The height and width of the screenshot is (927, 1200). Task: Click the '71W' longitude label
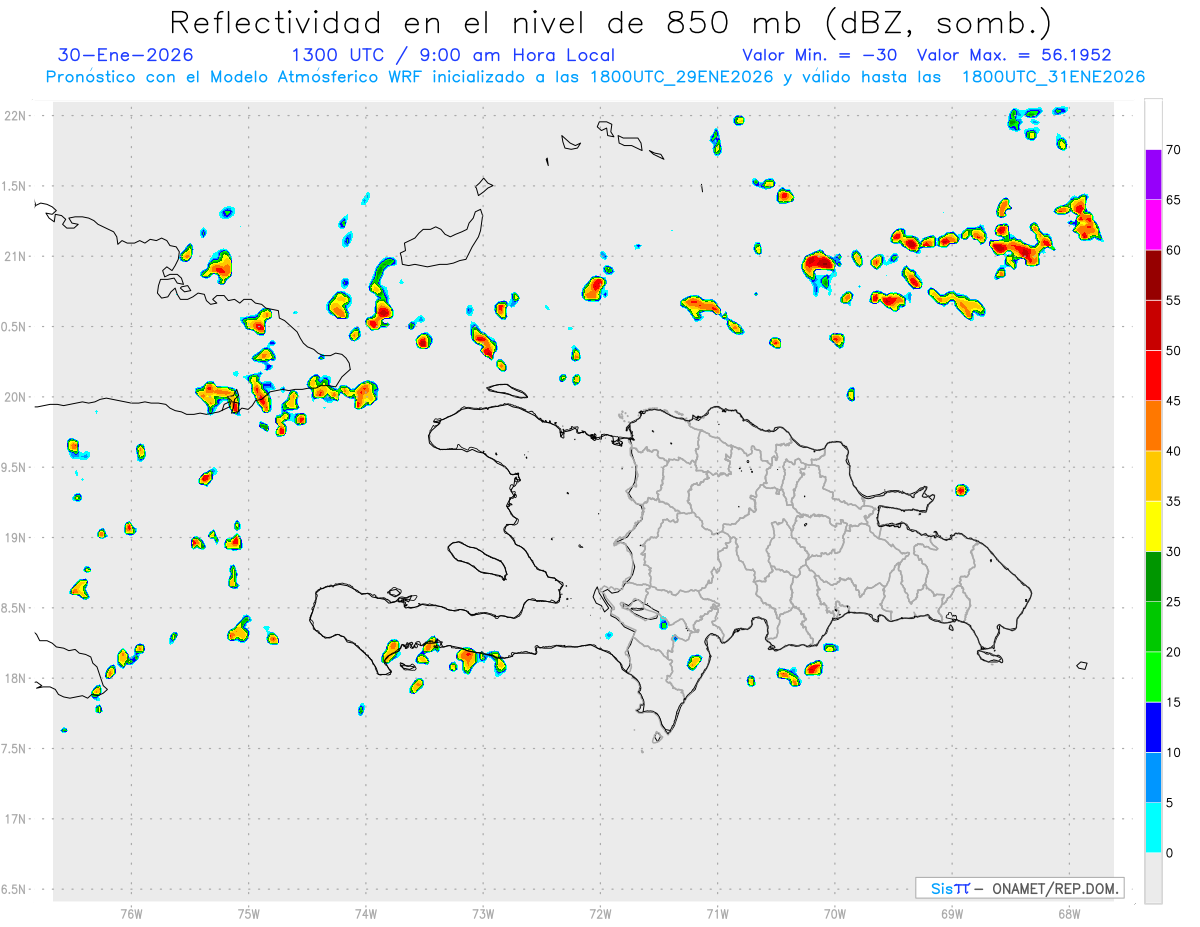[x=717, y=913]
